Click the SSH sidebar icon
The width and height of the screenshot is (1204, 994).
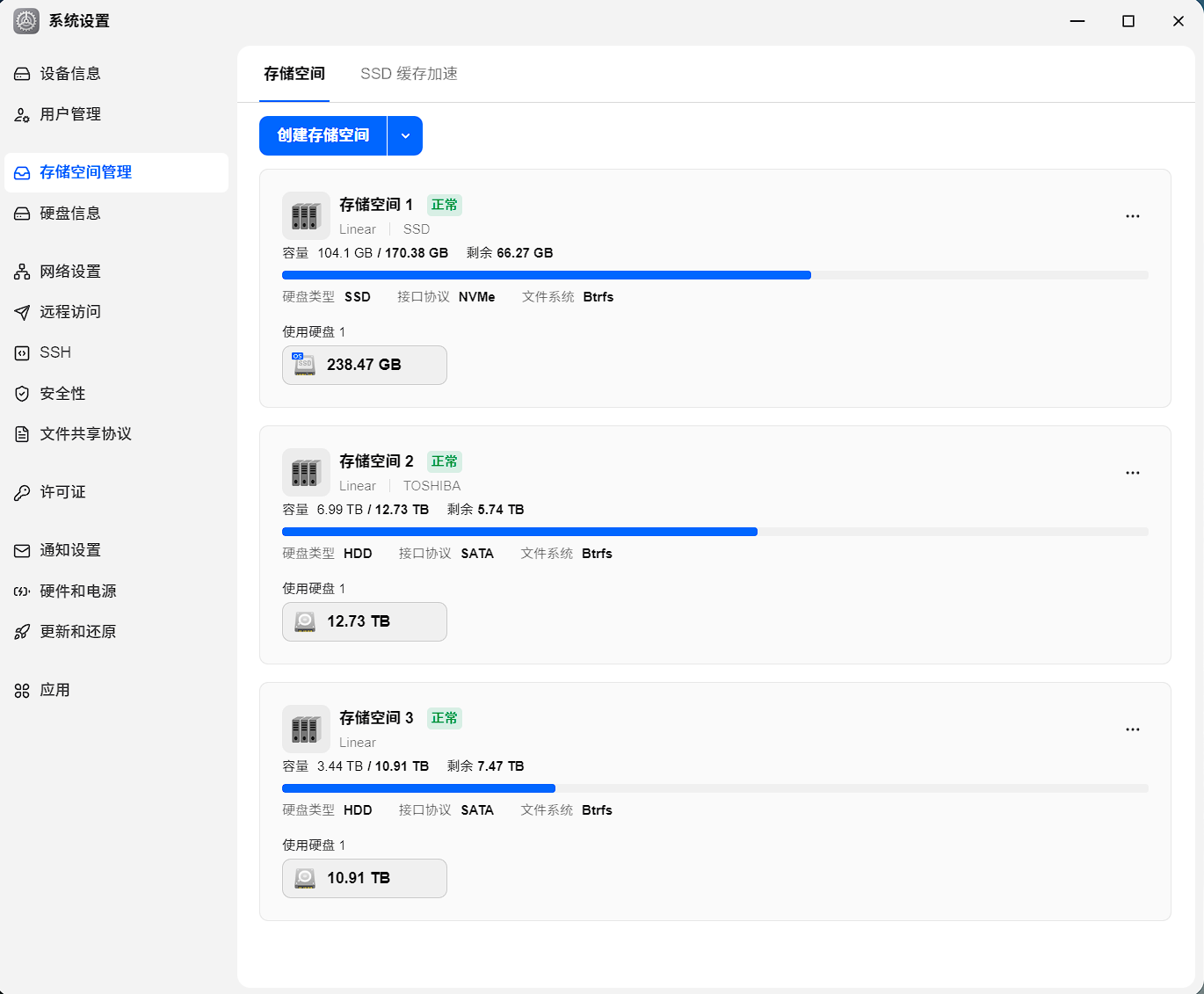pyautogui.click(x=22, y=353)
